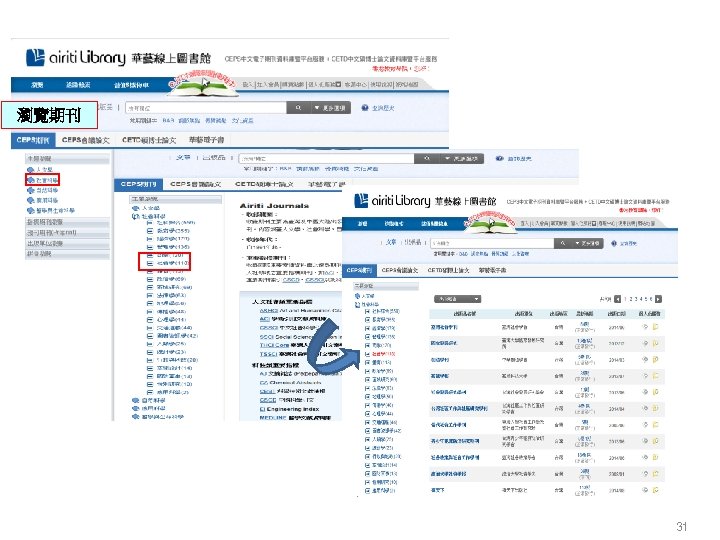Image resolution: width=720 pixels, height=540 pixels.
Task: Click the TSSCI index link in middle window
Action: [x=268, y=354]
